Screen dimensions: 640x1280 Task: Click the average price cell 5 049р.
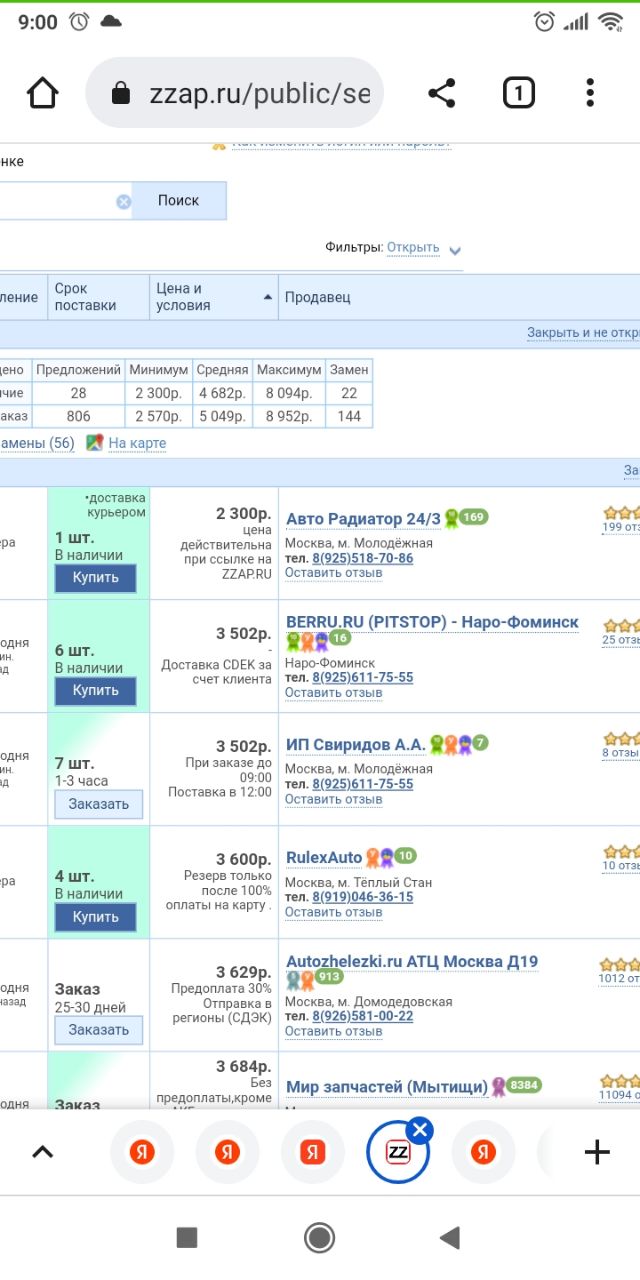pyautogui.click(x=222, y=416)
